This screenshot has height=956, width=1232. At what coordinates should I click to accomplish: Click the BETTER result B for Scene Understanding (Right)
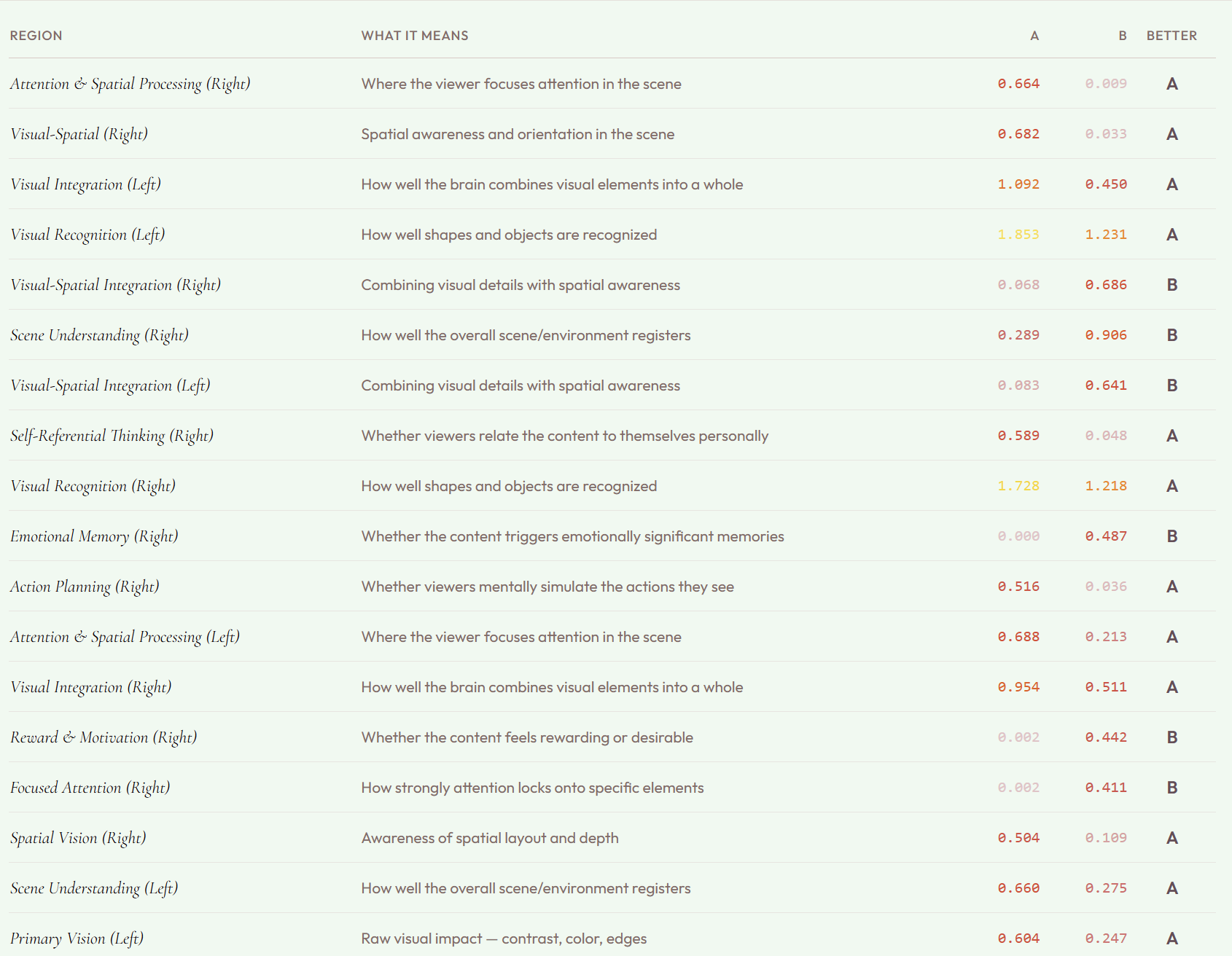[1172, 335]
